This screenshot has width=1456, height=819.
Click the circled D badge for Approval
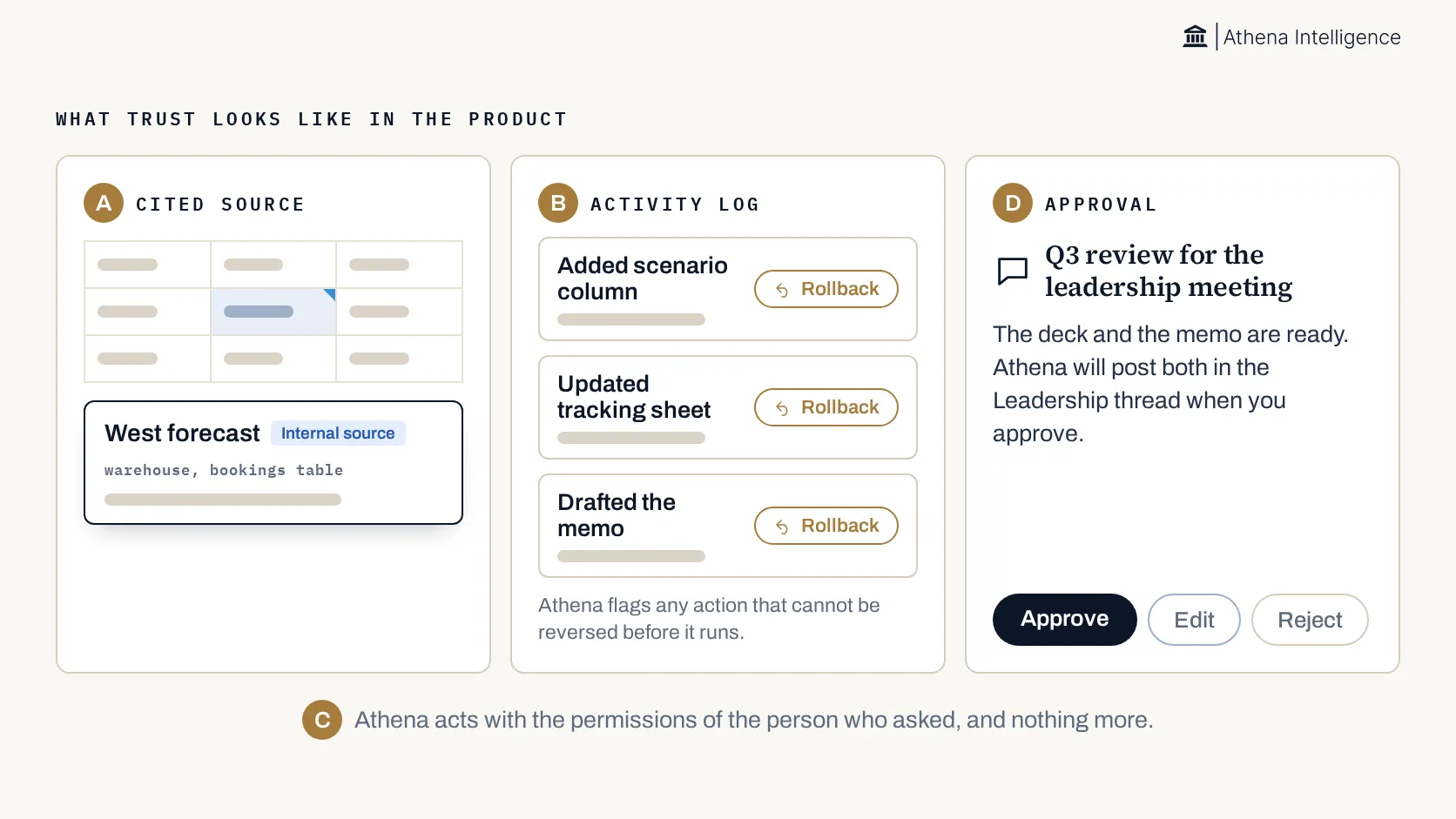pos(1013,203)
